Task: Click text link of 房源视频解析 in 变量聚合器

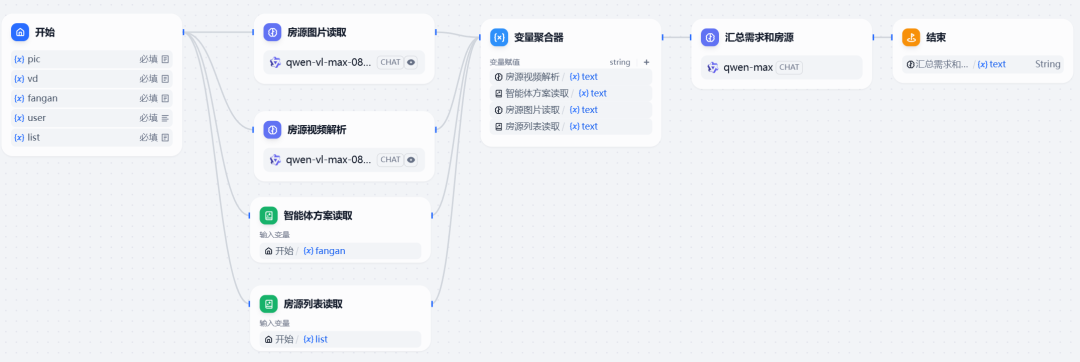Action: (583, 77)
